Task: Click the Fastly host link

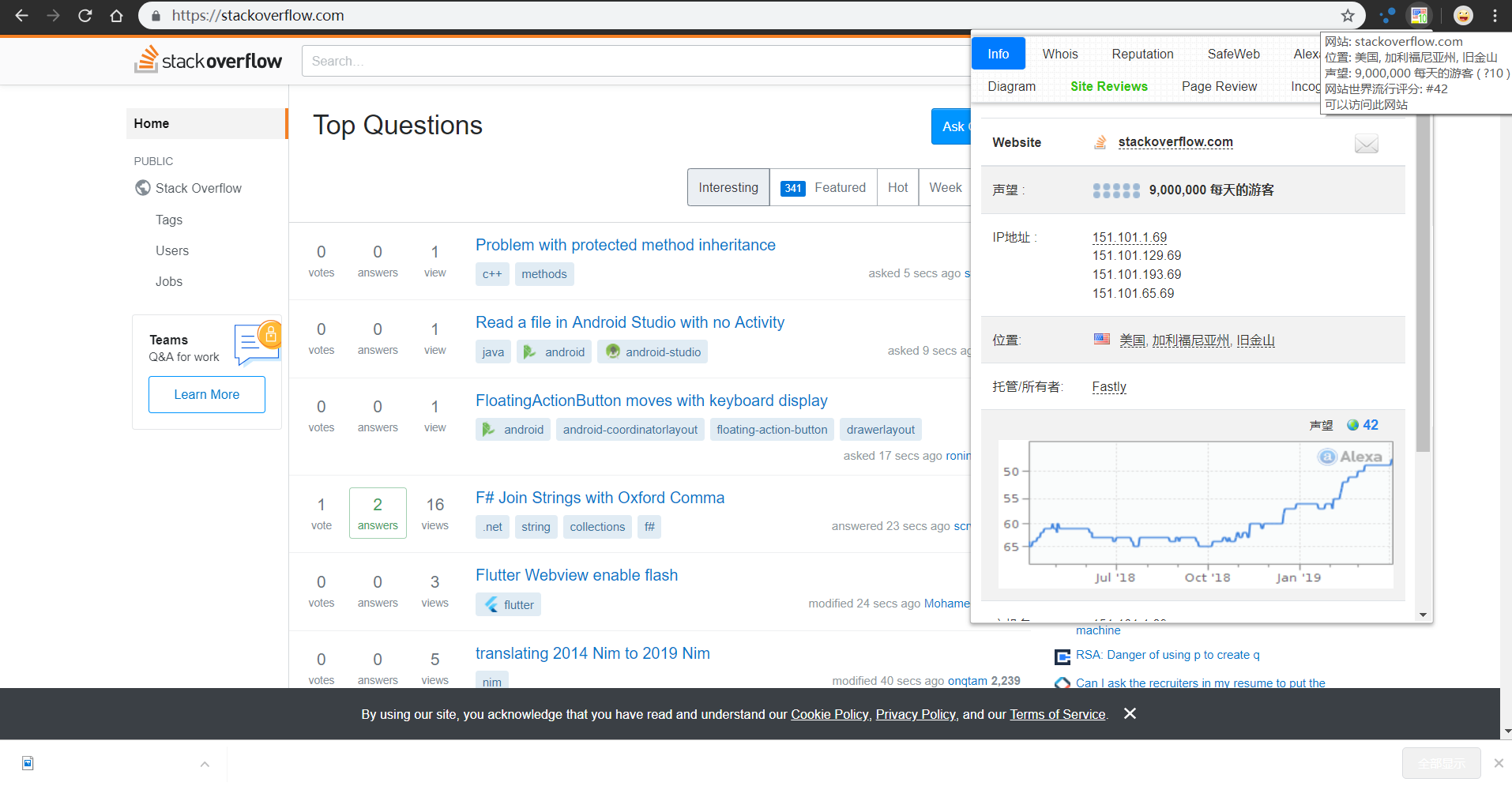Action: (x=1109, y=386)
